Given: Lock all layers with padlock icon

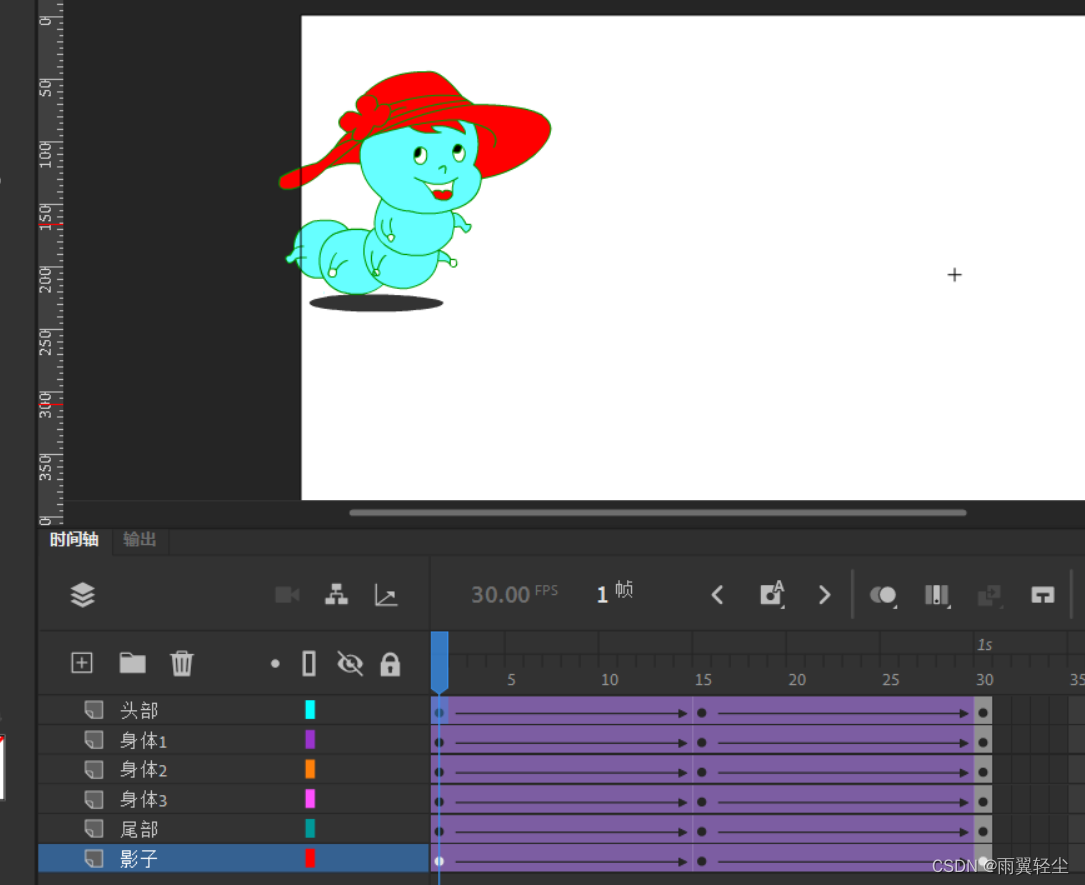Looking at the screenshot, I should (x=390, y=663).
